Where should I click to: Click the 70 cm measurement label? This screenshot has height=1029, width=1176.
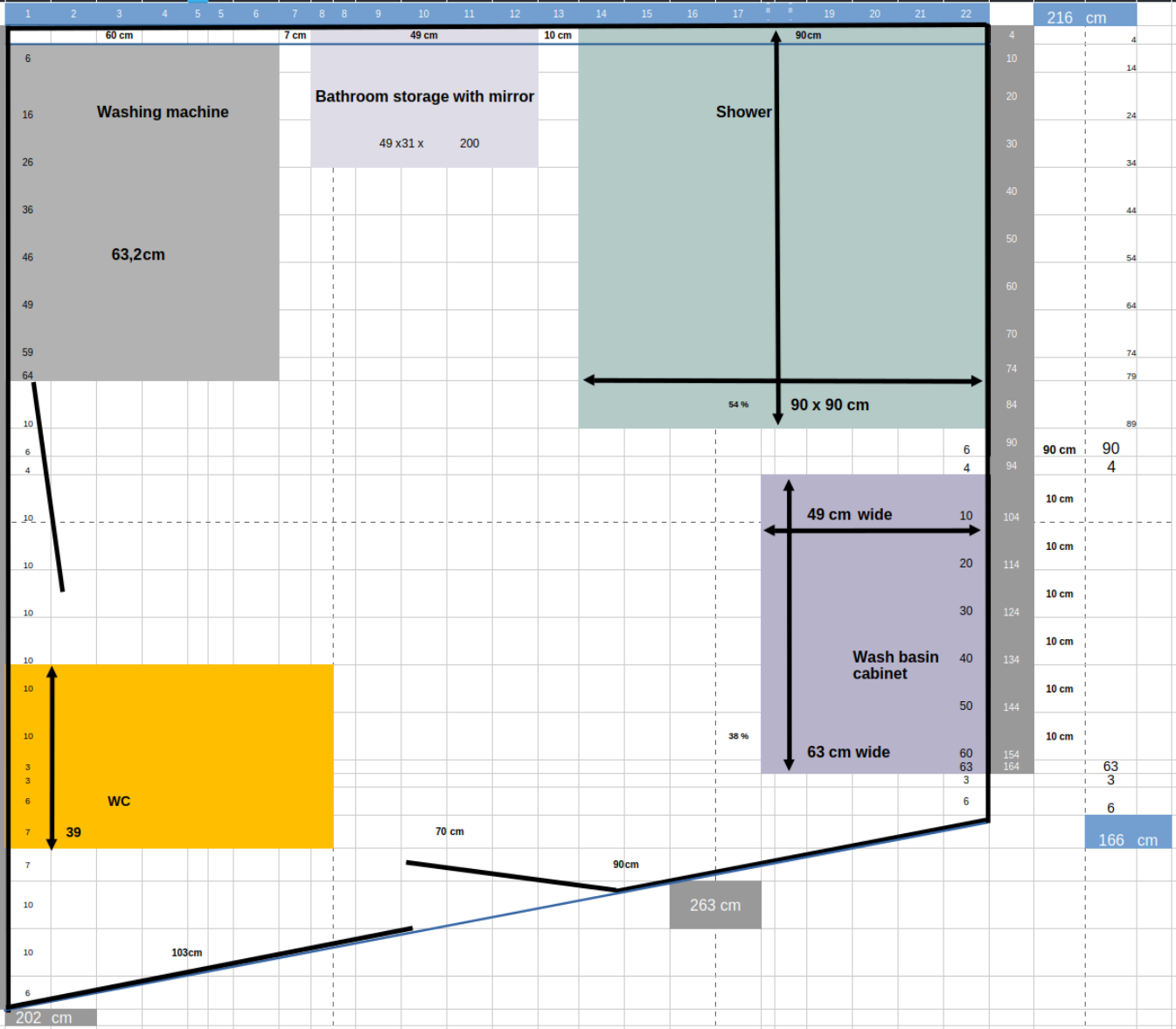tap(449, 831)
